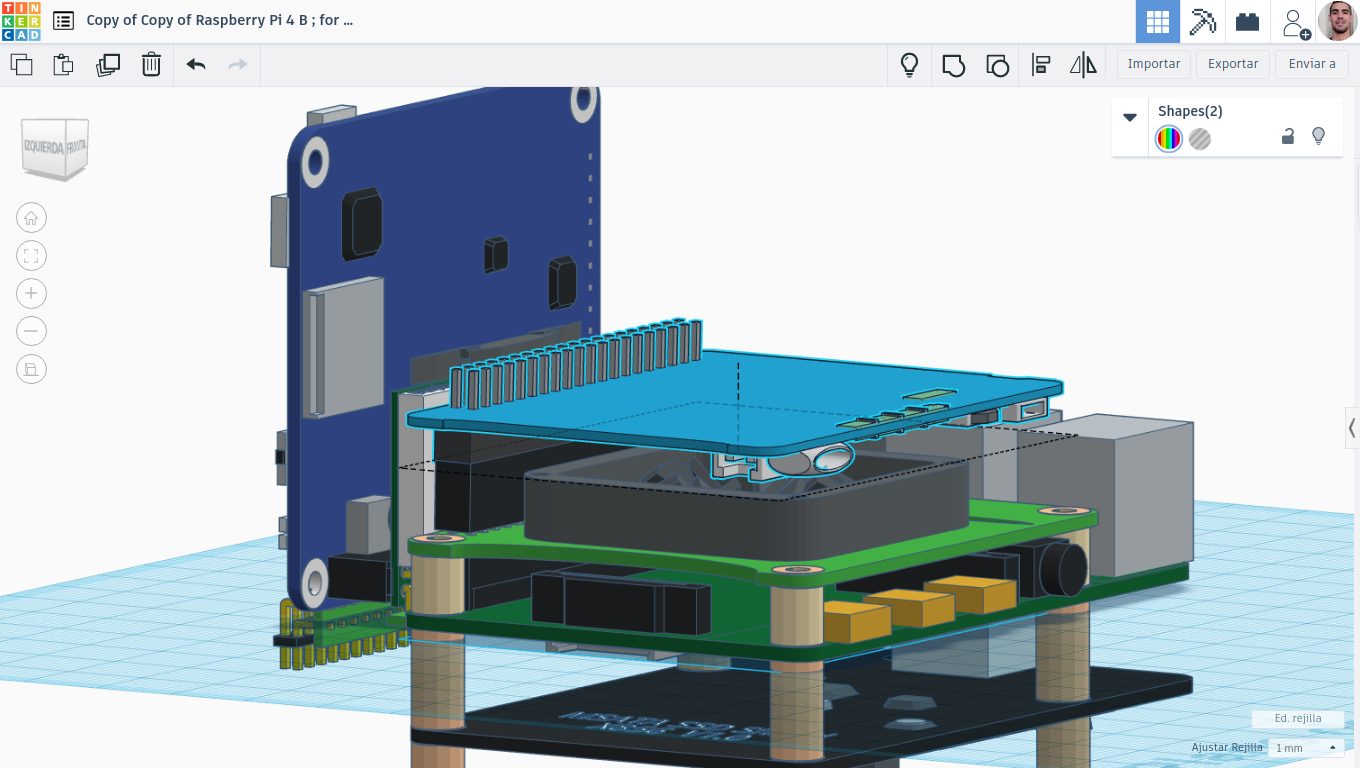The width and height of the screenshot is (1360, 768).
Task: Toggle the lock editing icon
Action: (x=1288, y=136)
